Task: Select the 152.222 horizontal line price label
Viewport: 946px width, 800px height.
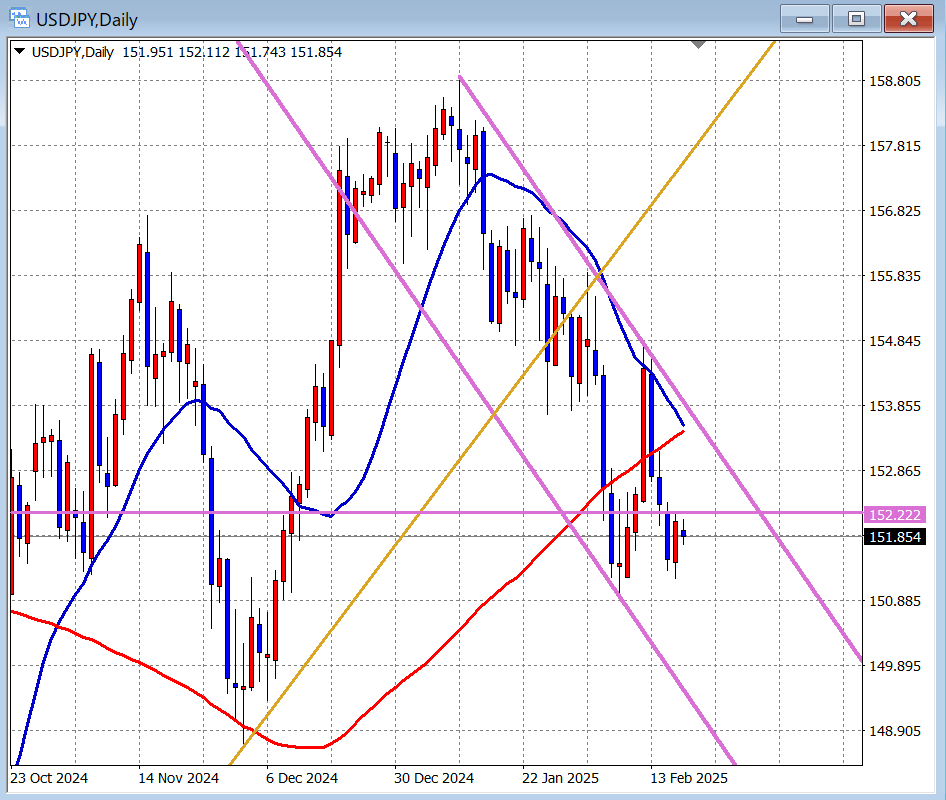Action: coord(895,514)
